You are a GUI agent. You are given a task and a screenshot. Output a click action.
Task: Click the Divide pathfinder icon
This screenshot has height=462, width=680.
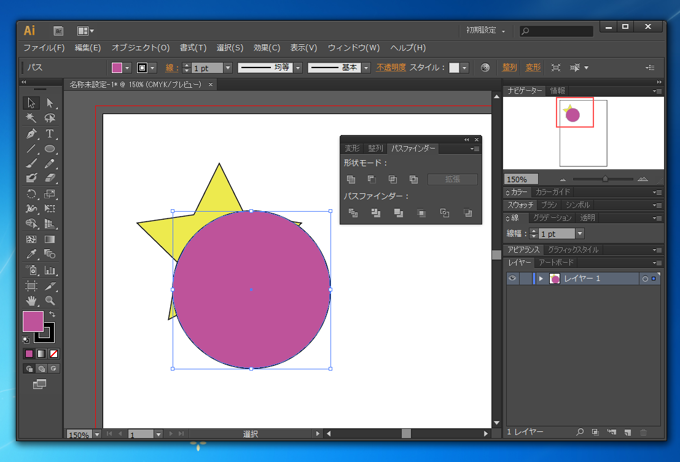pyautogui.click(x=353, y=213)
